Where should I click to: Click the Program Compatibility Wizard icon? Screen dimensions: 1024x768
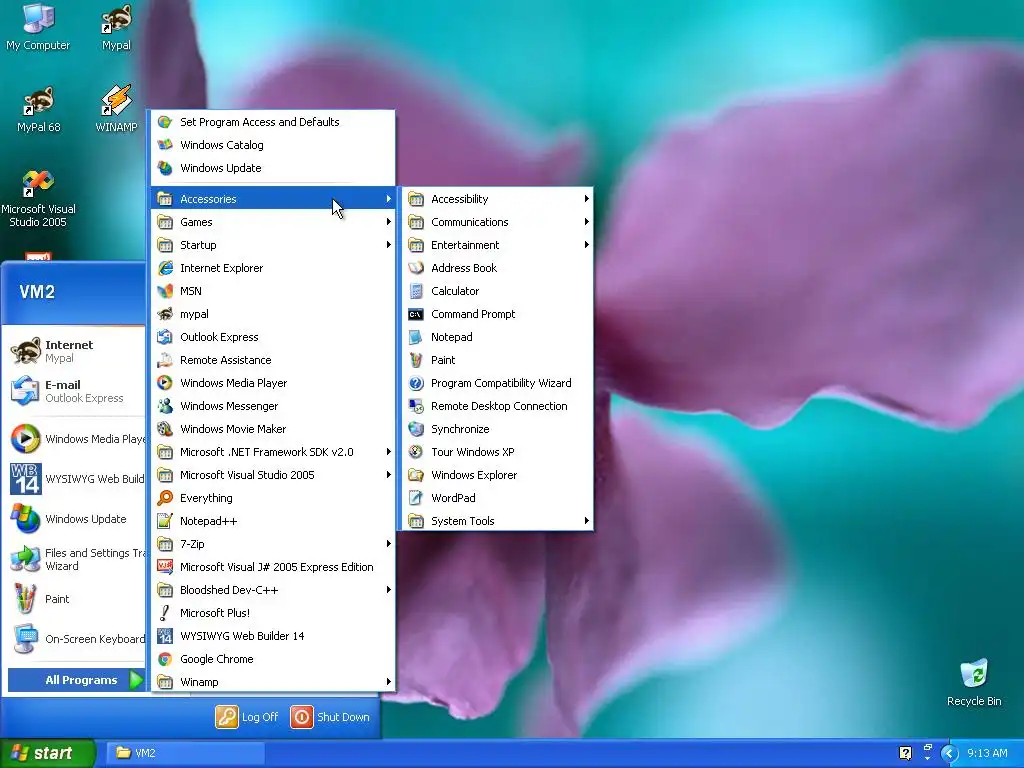point(416,383)
